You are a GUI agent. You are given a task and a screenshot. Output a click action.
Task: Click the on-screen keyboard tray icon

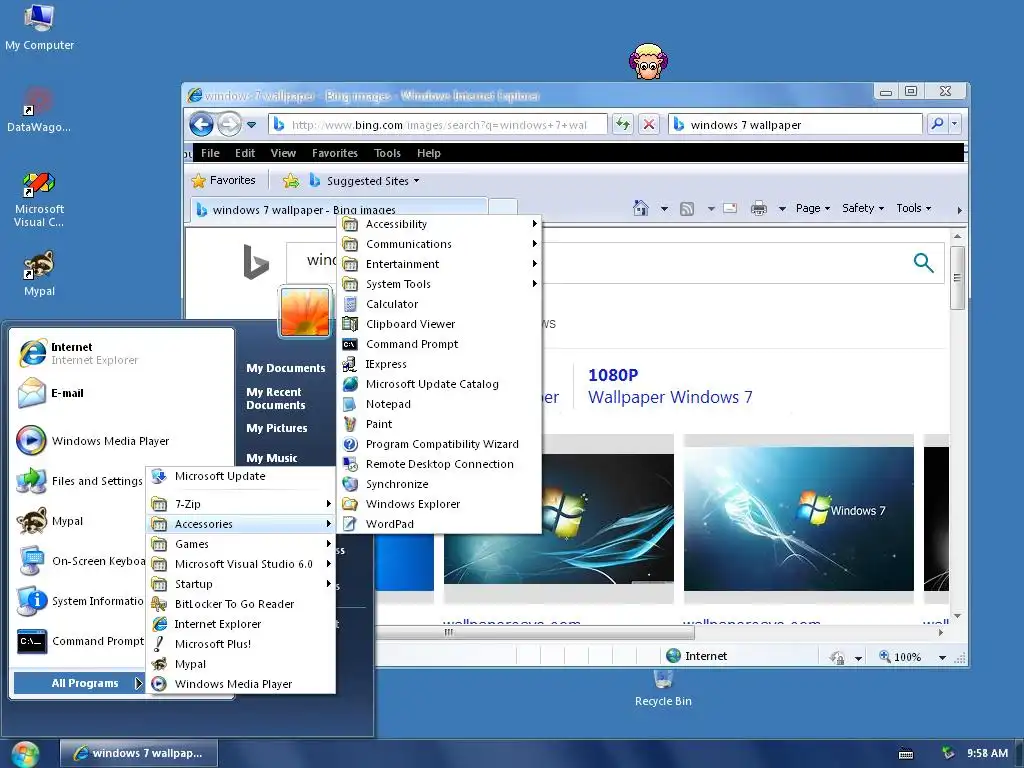coord(906,754)
